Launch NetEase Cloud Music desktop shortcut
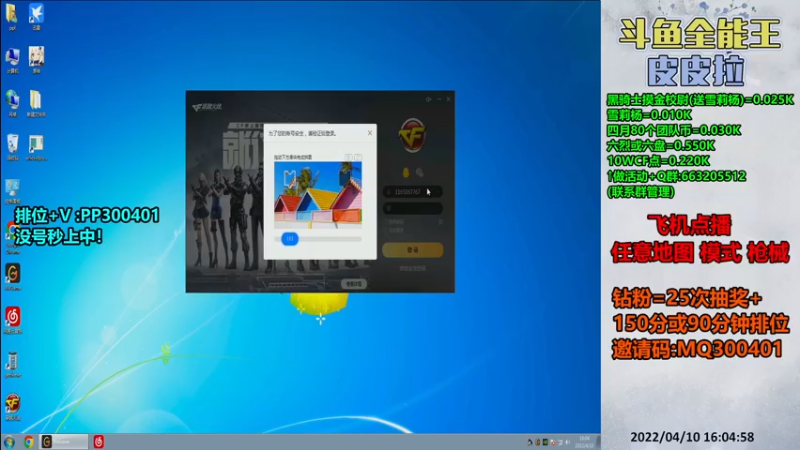The width and height of the screenshot is (800, 450). click(13, 320)
